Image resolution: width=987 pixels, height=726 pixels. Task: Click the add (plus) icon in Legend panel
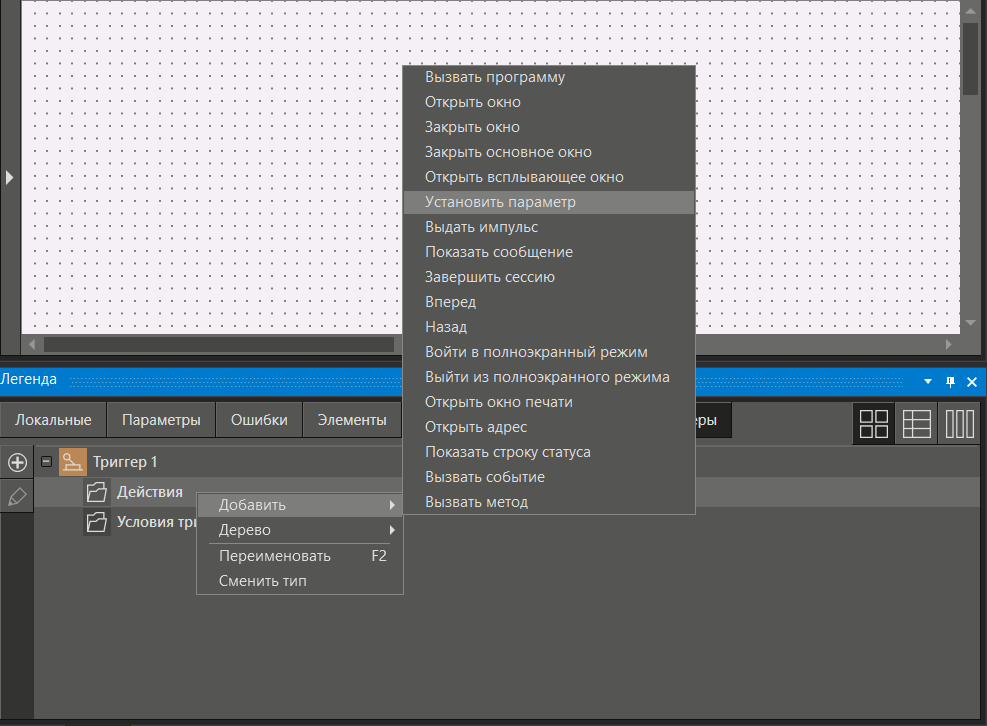pyautogui.click(x=17, y=462)
